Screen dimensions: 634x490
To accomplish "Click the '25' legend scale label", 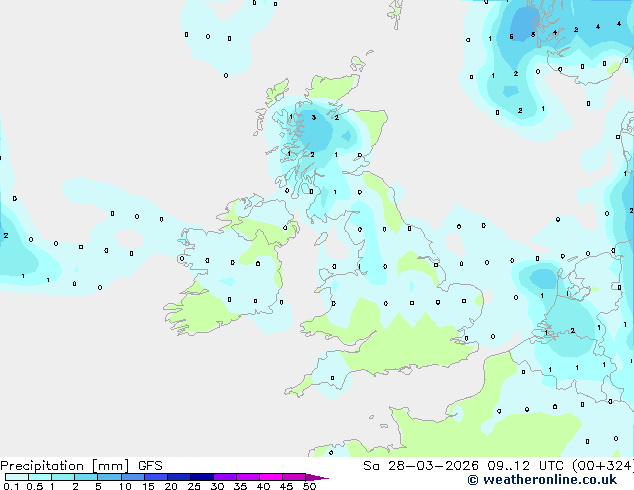I will point(194,486).
